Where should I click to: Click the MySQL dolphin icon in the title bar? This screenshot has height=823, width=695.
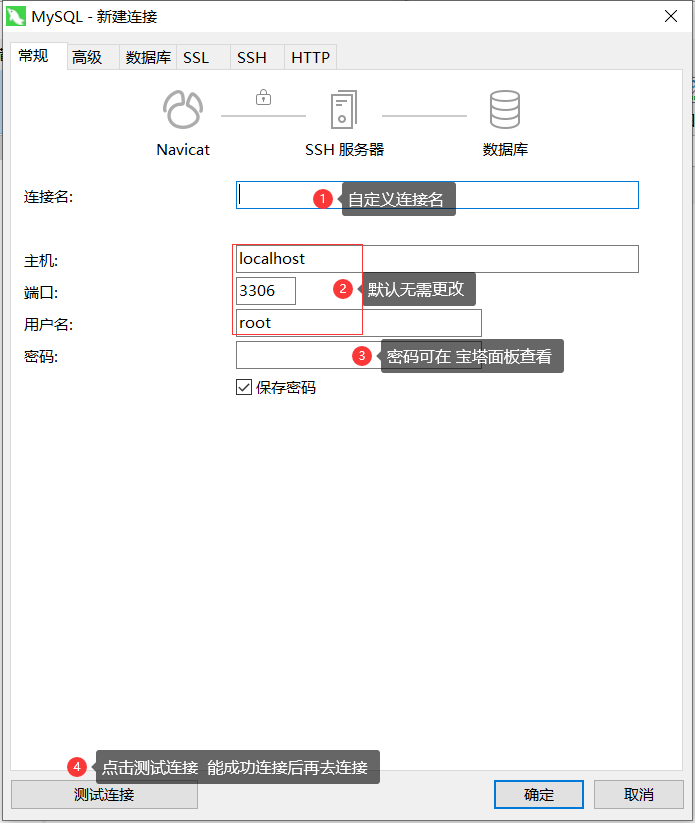(x=16, y=16)
